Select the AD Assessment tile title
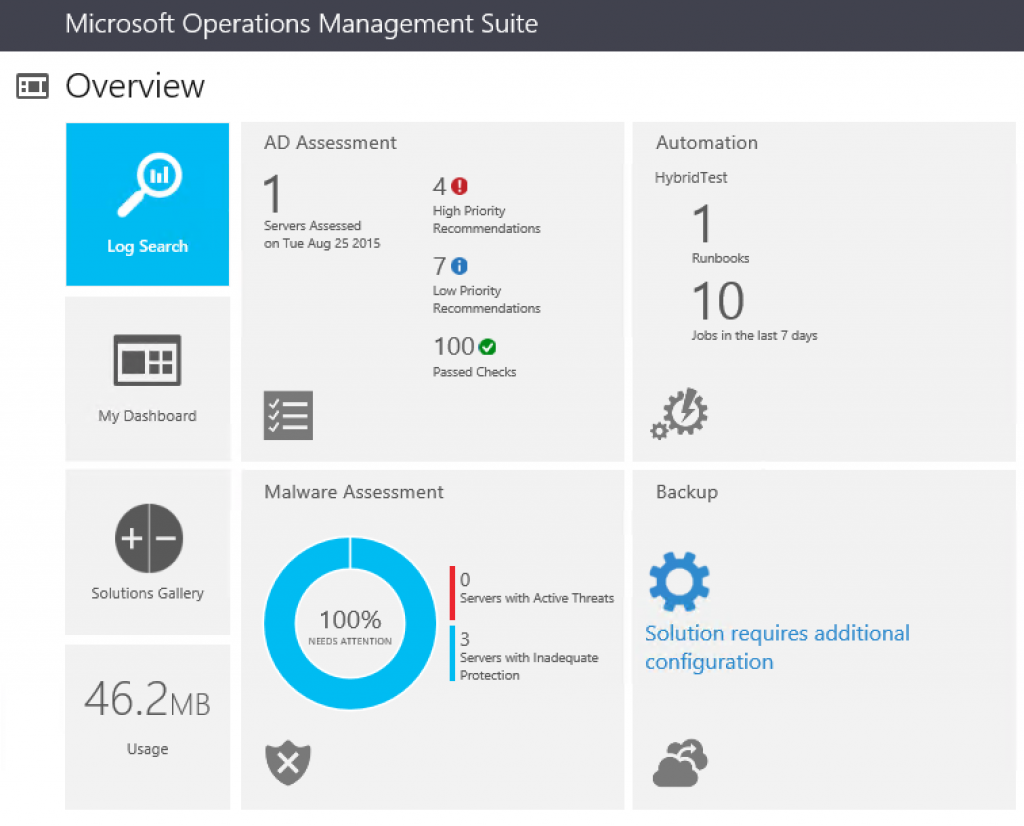This screenshot has width=1024, height=826. pyautogui.click(x=330, y=142)
